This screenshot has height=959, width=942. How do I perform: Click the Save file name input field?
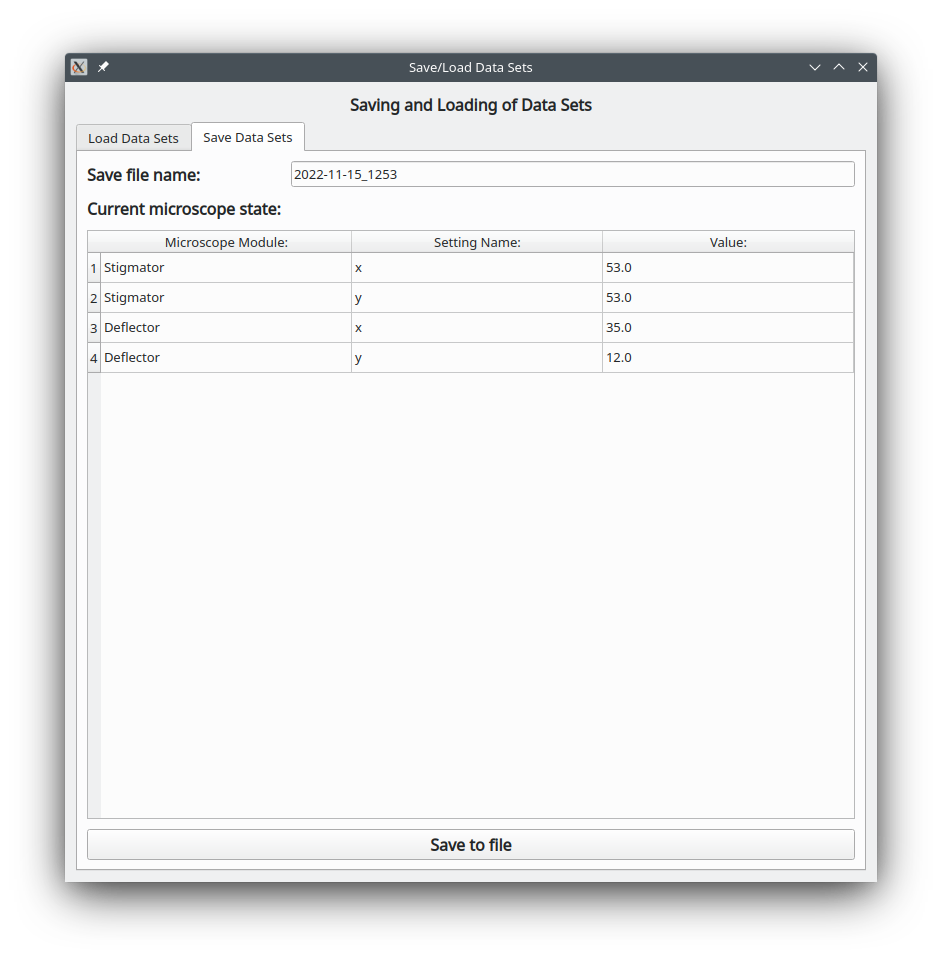[573, 174]
